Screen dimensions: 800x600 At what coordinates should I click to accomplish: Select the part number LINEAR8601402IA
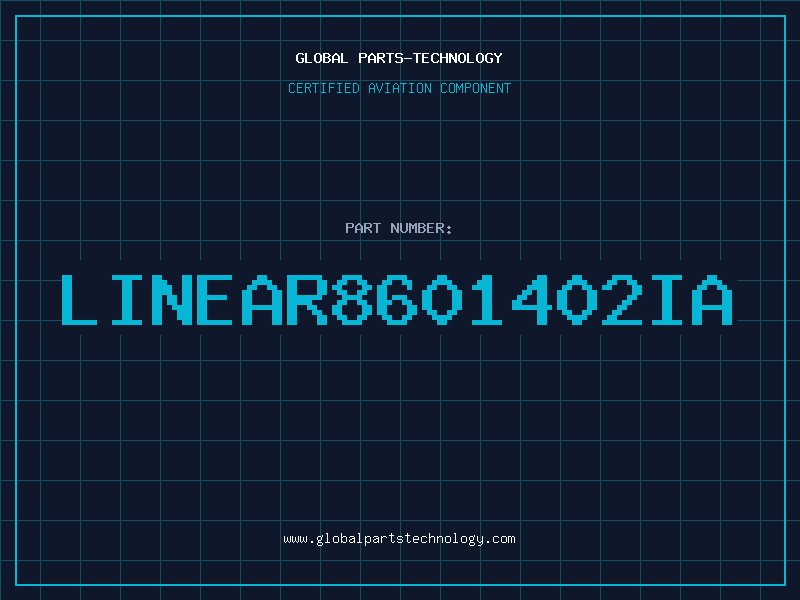tap(397, 299)
